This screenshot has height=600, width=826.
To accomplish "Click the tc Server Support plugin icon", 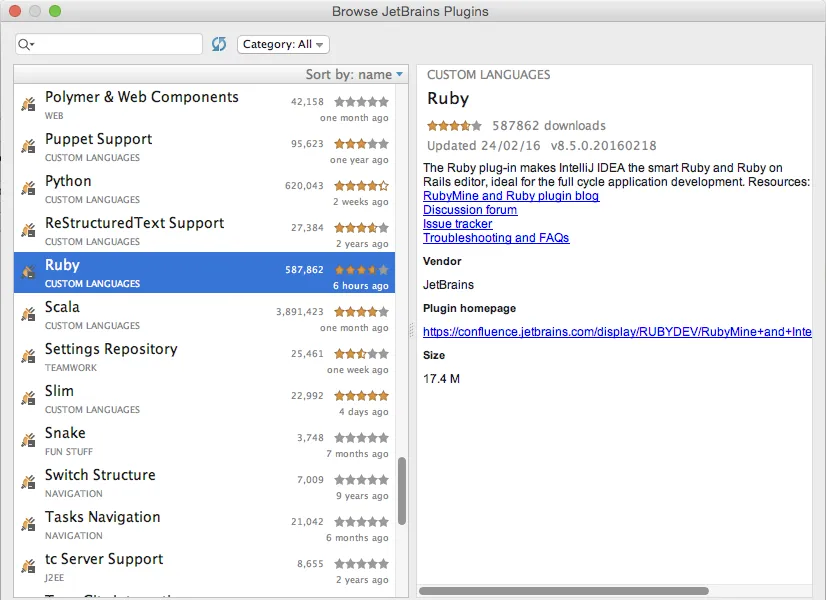I will tap(28, 566).
